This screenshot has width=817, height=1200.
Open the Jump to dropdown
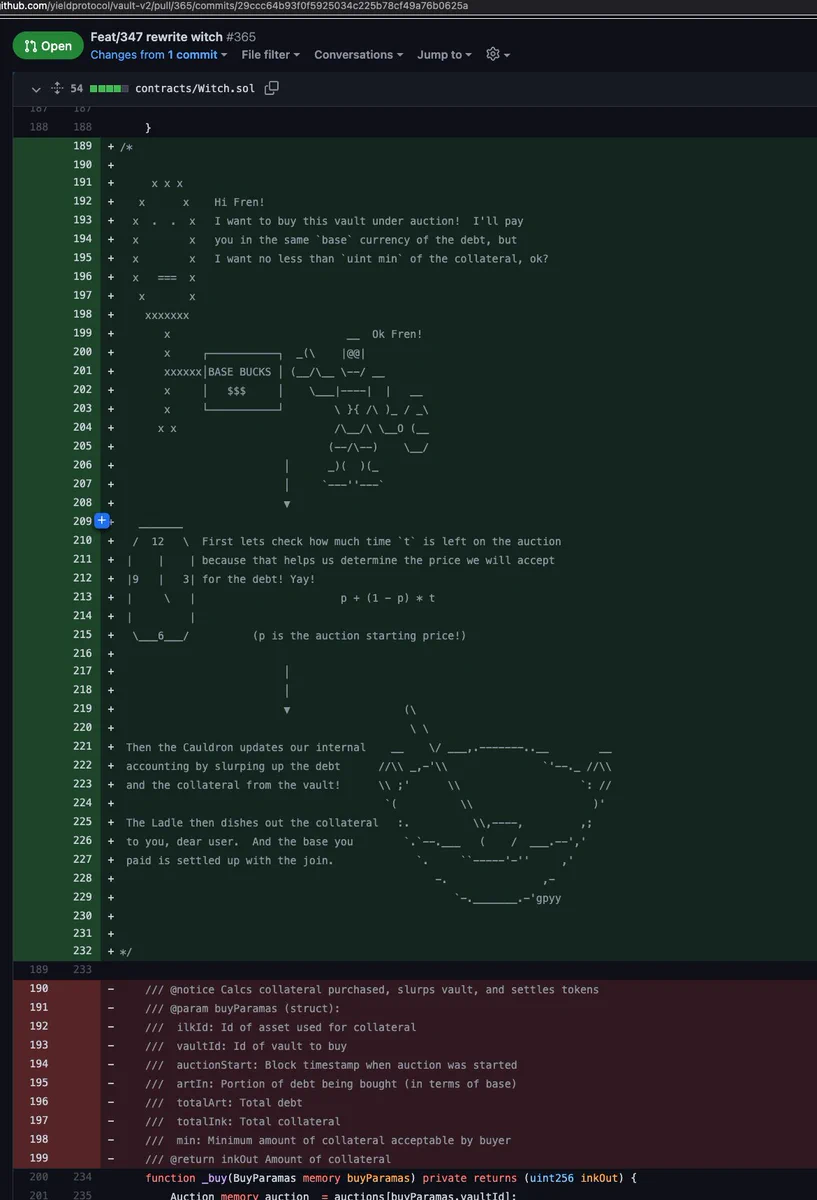pyautogui.click(x=445, y=55)
